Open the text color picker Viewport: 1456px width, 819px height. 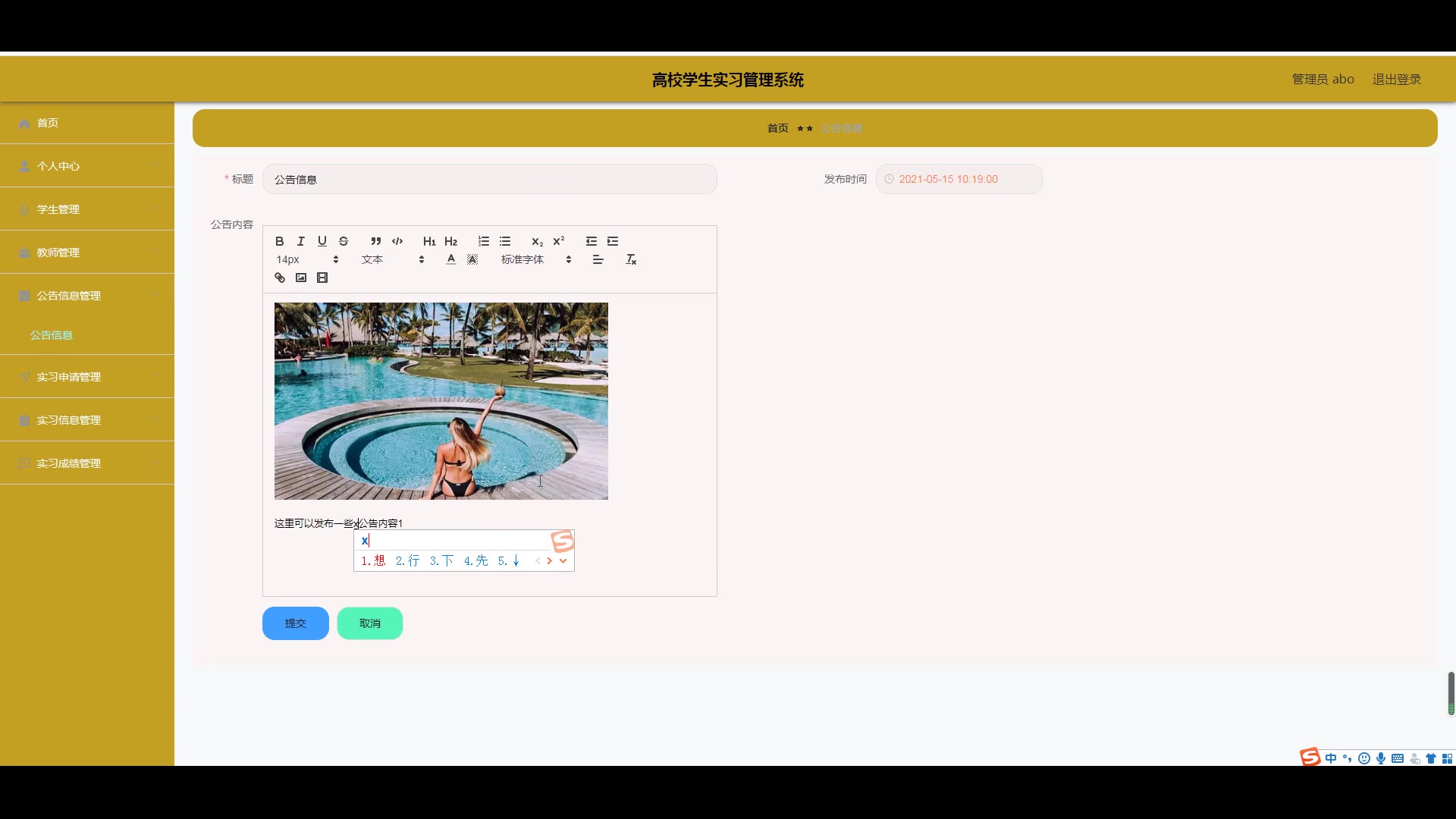pos(450,259)
